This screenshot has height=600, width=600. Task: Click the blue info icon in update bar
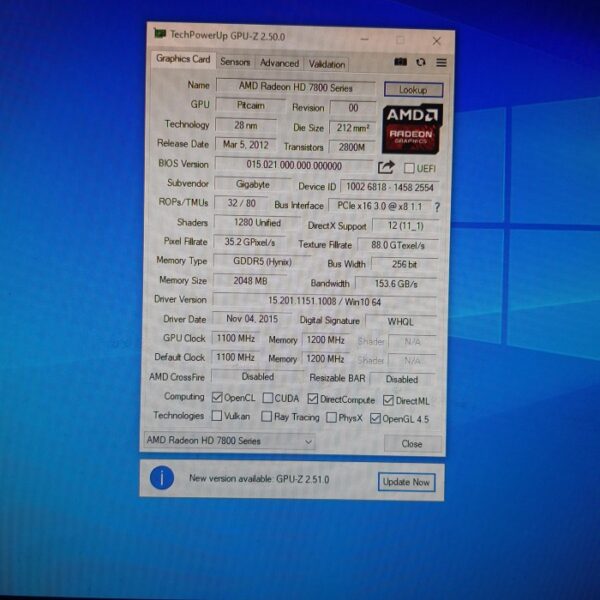click(162, 478)
